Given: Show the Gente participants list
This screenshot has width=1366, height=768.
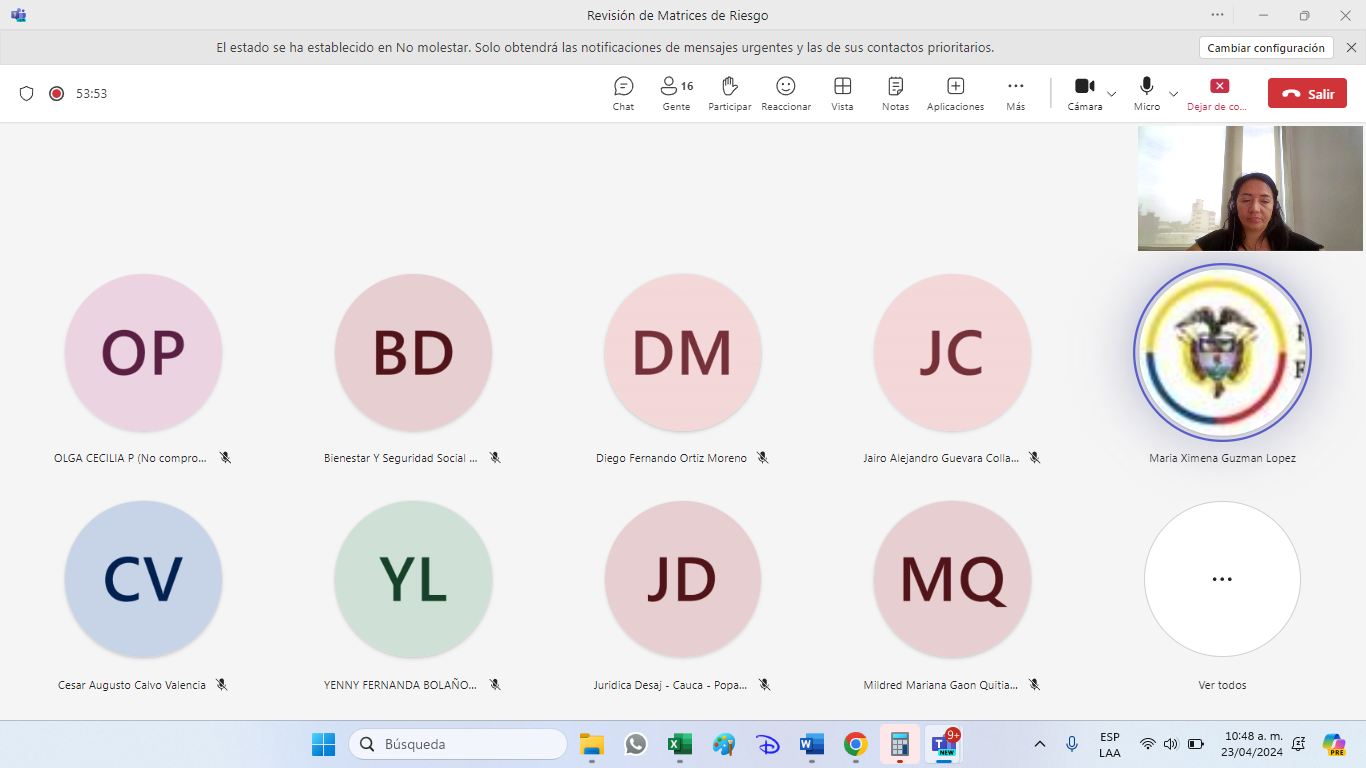Looking at the screenshot, I should pos(676,93).
